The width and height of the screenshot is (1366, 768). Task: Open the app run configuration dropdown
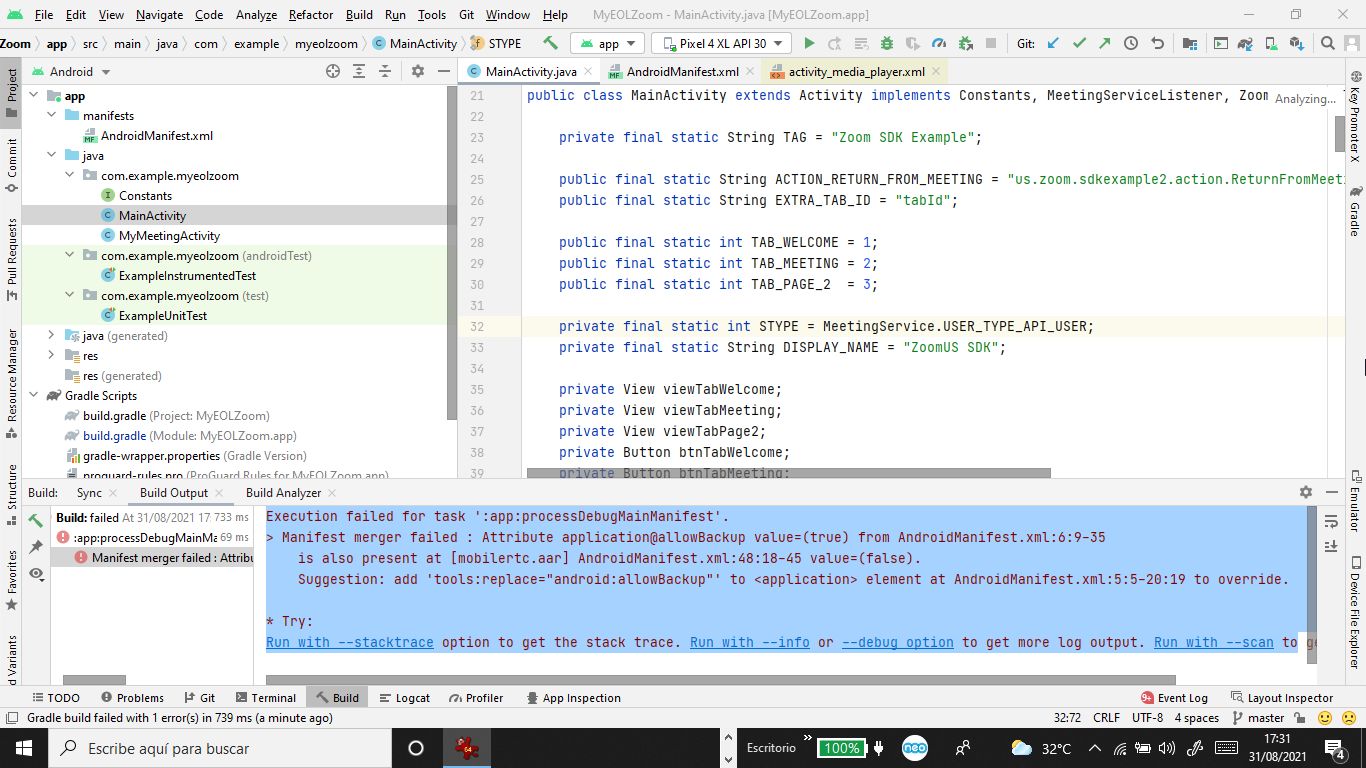pyautogui.click(x=608, y=43)
